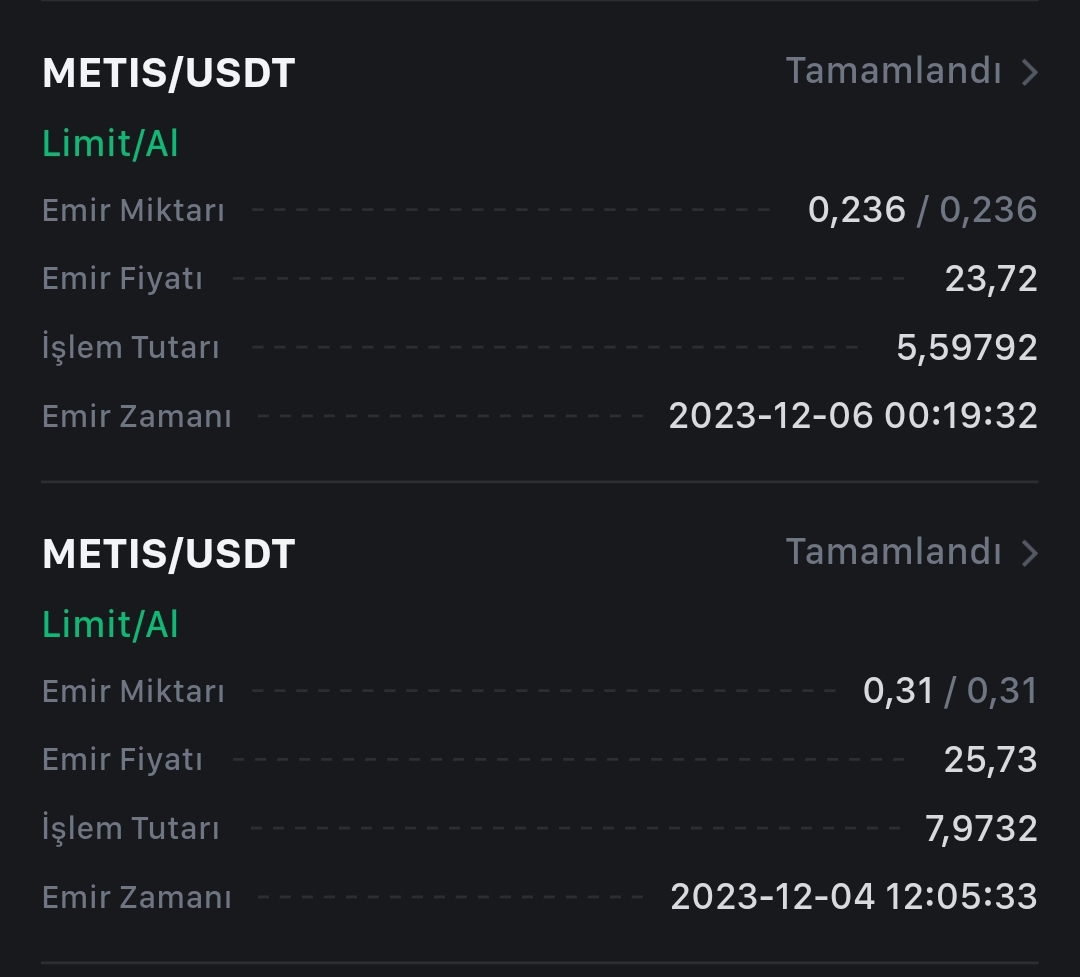
Task: Select order amount 0,31 / 0,31
Action: coord(951,690)
